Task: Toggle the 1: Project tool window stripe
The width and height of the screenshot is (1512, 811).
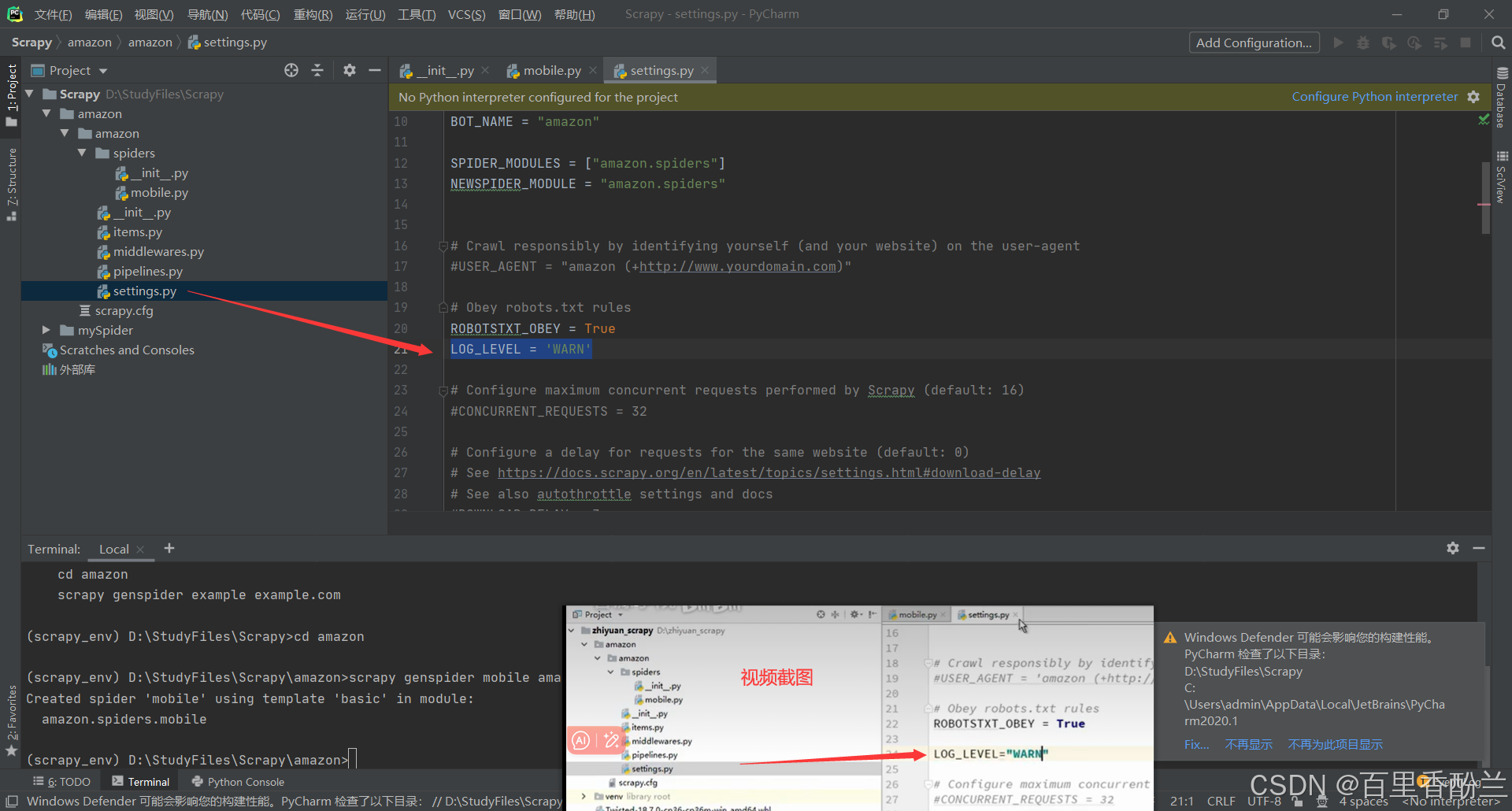Action: (x=12, y=94)
